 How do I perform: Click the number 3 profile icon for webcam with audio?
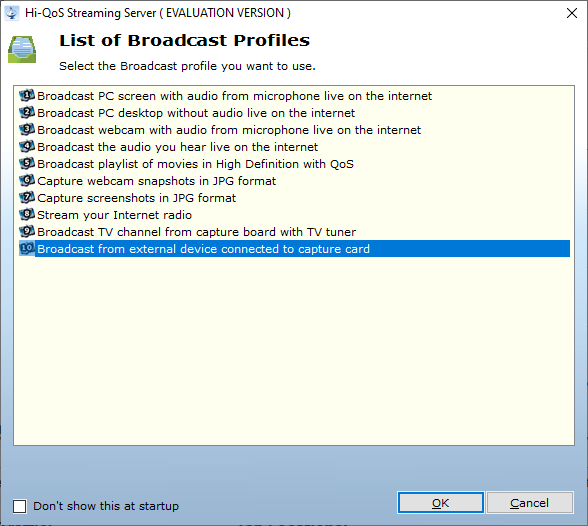[x=27, y=129]
